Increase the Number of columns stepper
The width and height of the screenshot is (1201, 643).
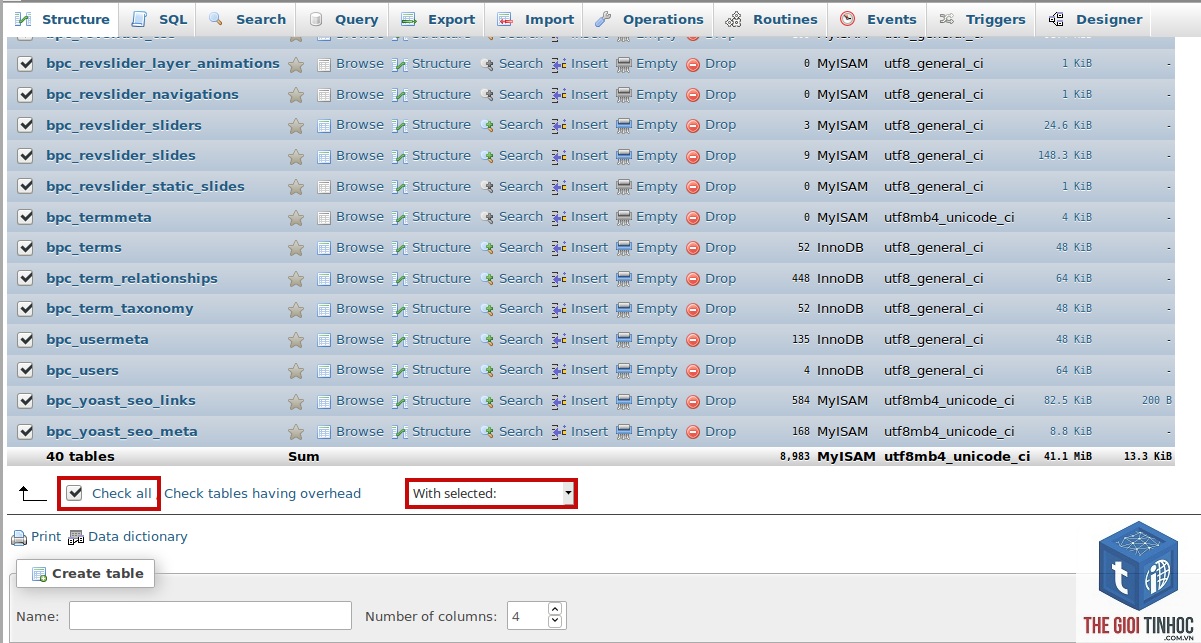pos(556,608)
